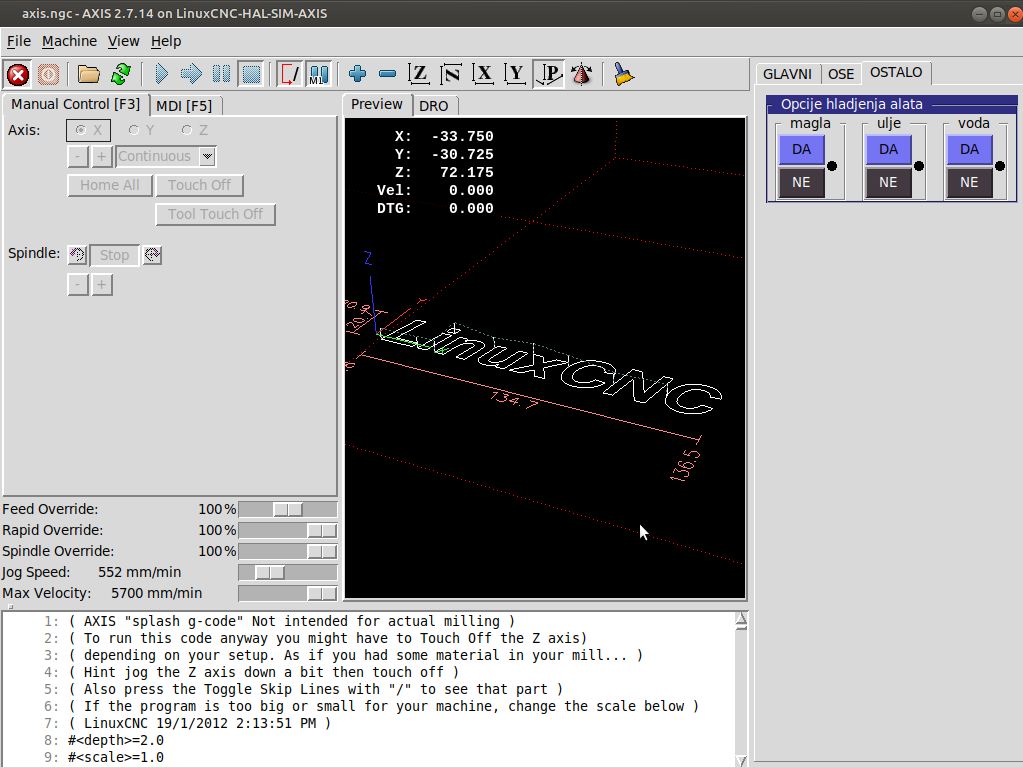This screenshot has height=768, width=1023.
Task: Toggle optional pause M1
Action: (319, 74)
